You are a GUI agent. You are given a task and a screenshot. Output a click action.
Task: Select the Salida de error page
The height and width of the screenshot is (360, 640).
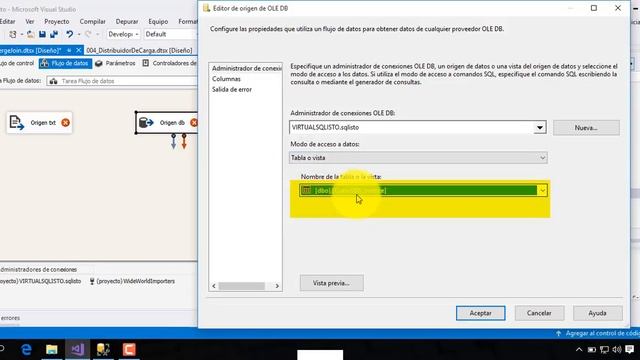click(231, 89)
